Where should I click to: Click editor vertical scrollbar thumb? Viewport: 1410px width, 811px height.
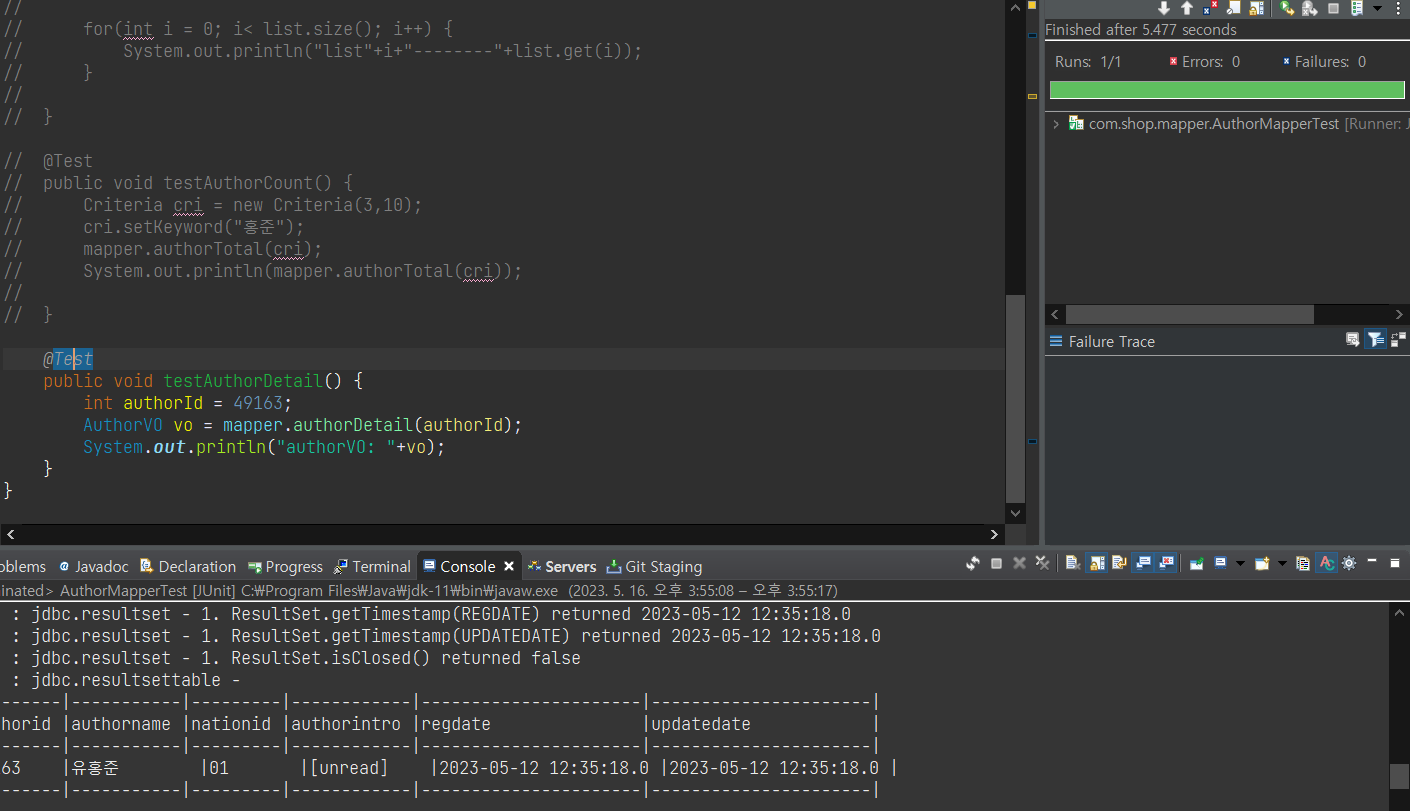point(1016,398)
